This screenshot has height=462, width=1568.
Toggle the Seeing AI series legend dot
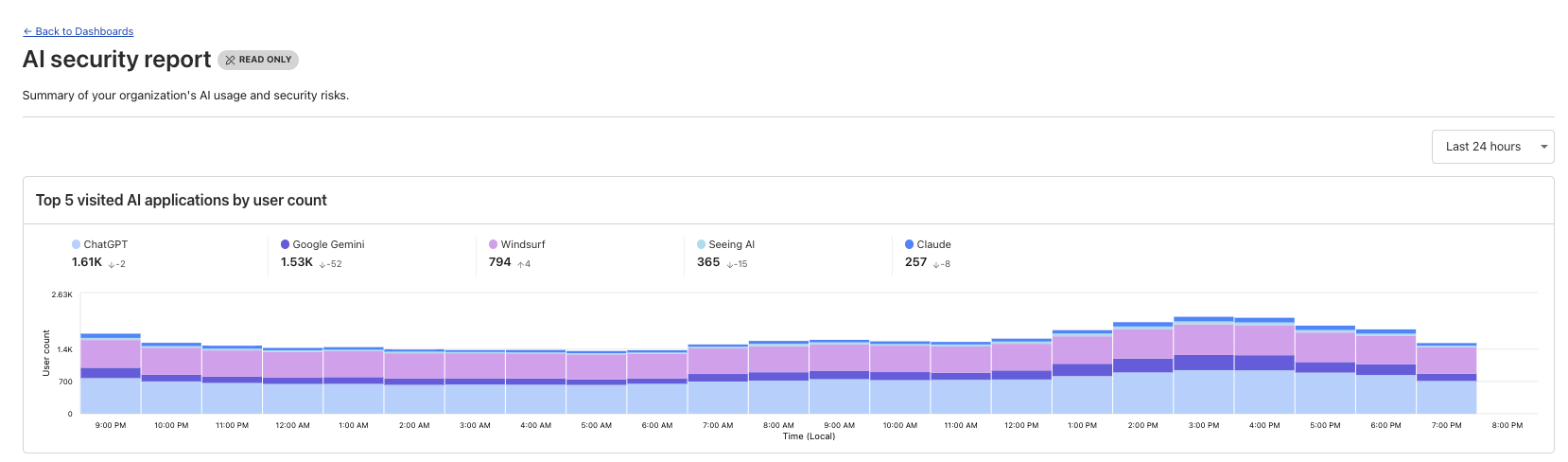(701, 244)
